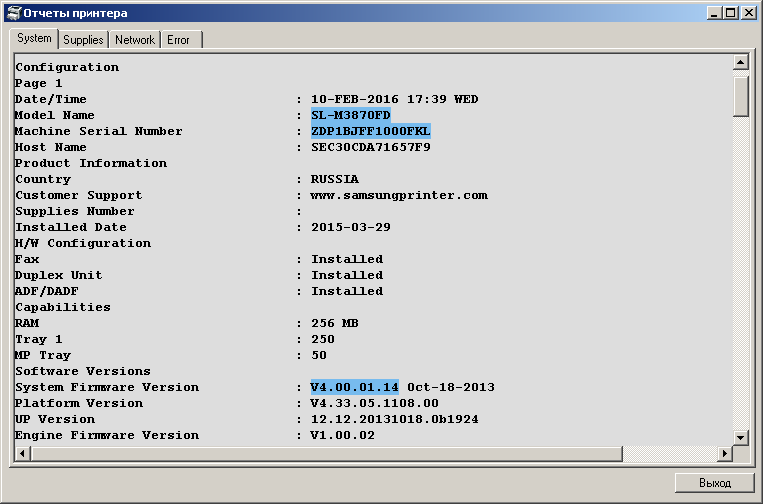Click the country value RUSSIA
Image resolution: width=763 pixels, height=504 pixels.
pyautogui.click(x=335, y=180)
